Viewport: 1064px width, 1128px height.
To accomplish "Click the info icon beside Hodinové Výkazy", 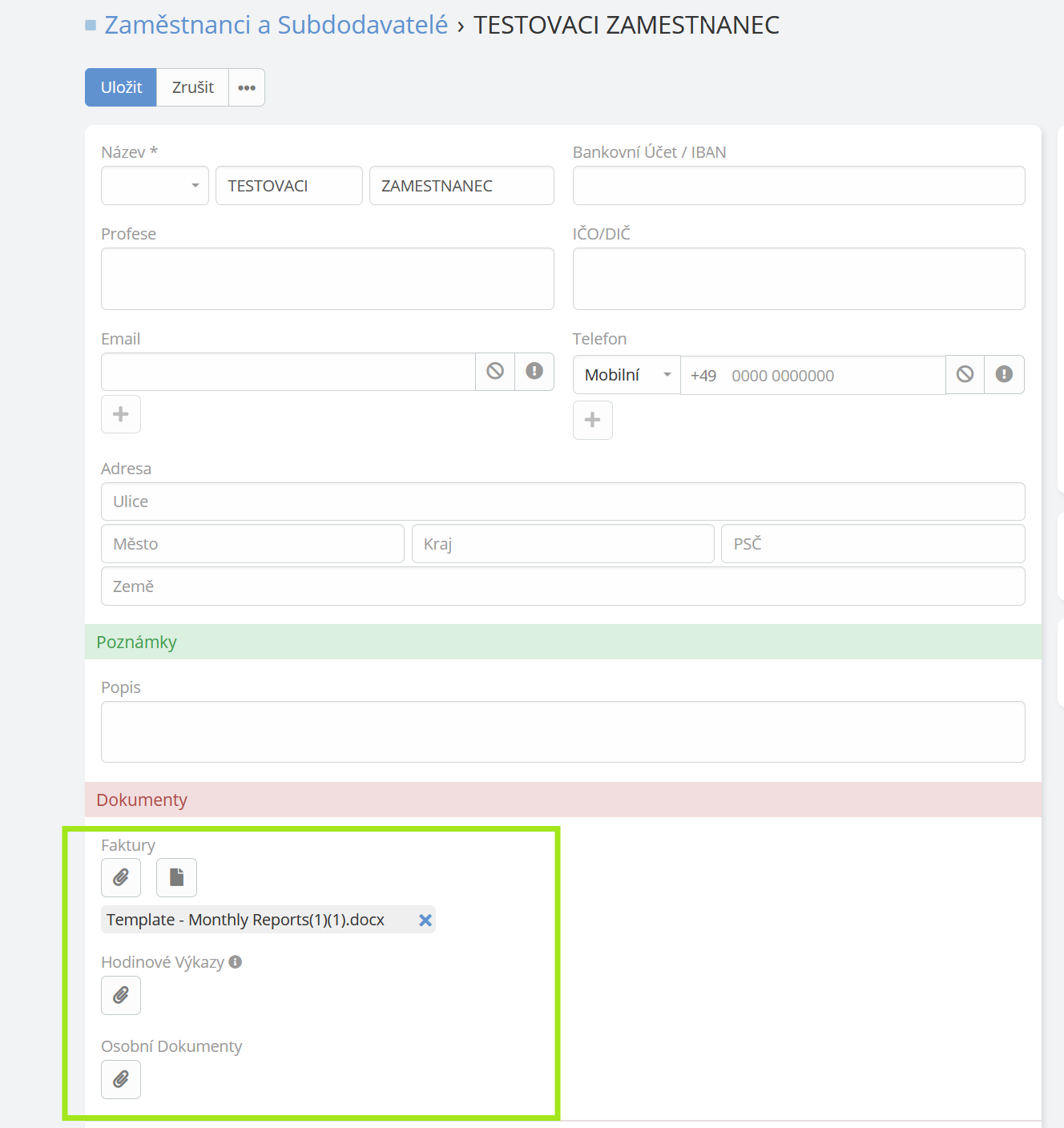I will (235, 962).
